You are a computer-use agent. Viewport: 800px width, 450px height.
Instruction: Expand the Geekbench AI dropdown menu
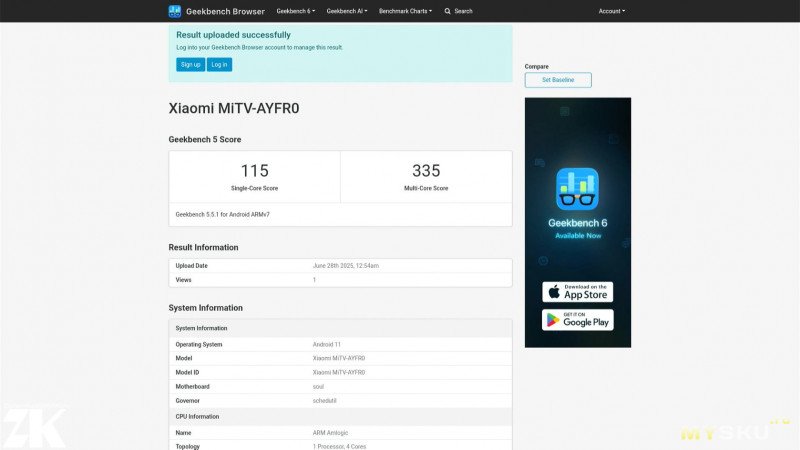coord(346,11)
